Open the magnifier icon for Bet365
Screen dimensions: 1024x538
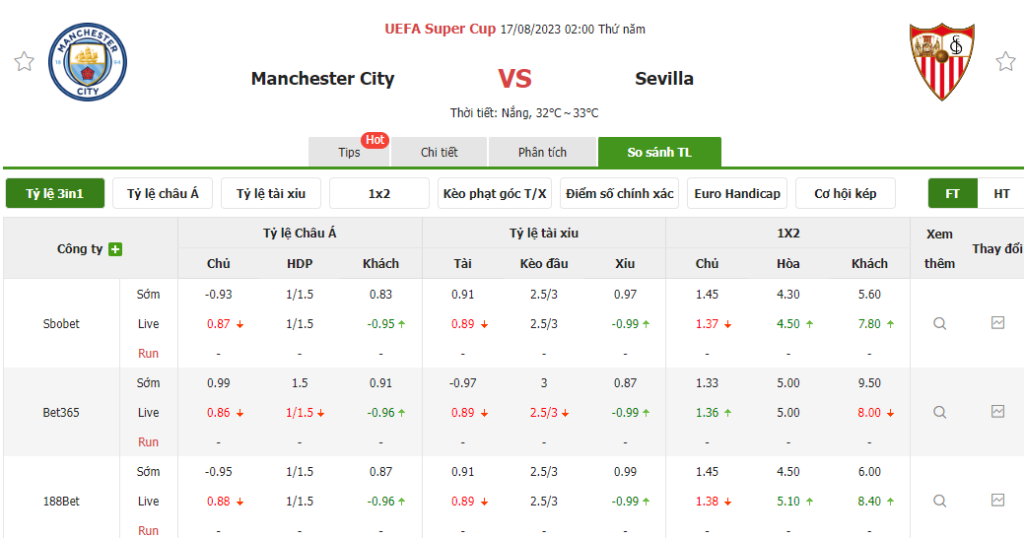(x=939, y=412)
